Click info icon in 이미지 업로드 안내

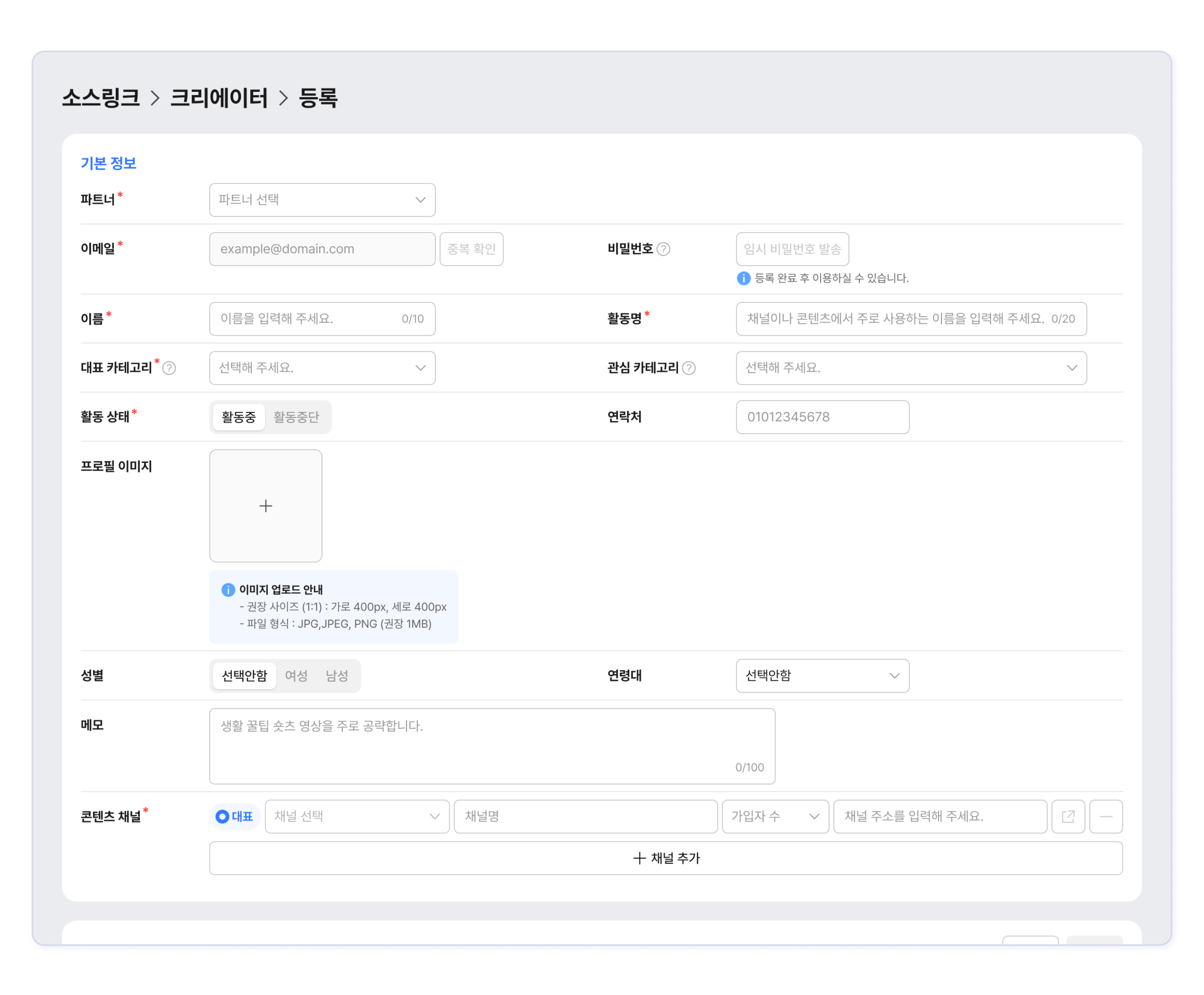(228, 589)
